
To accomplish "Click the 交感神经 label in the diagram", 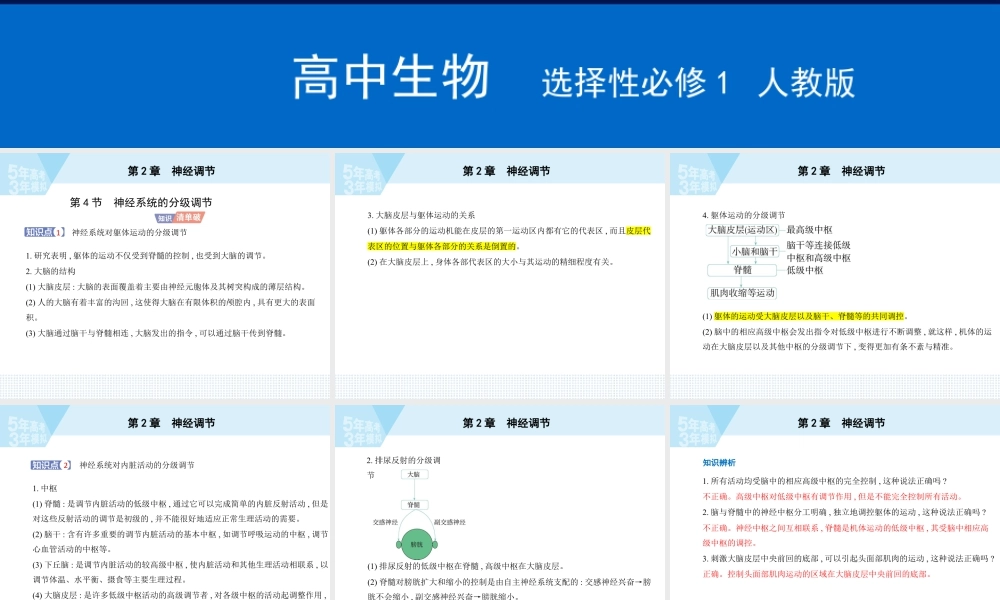I will click(x=385, y=522).
